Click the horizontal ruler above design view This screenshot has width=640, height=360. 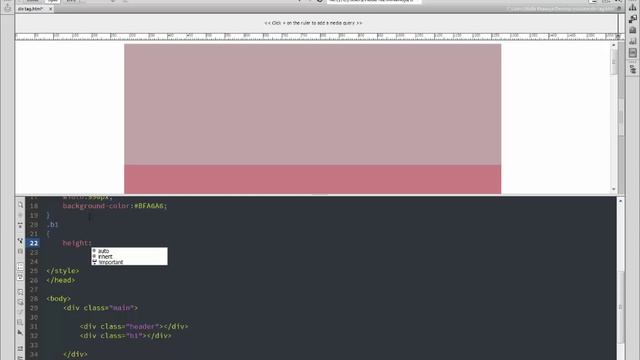pyautogui.click(x=316, y=36)
